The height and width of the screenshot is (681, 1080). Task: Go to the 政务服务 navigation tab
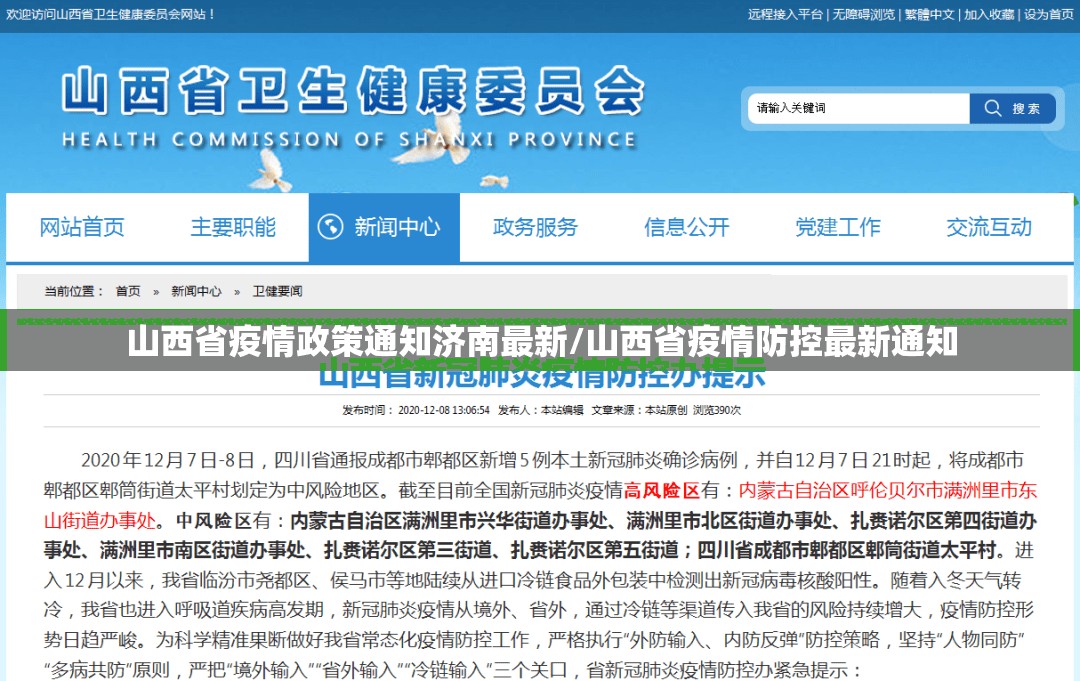point(535,227)
